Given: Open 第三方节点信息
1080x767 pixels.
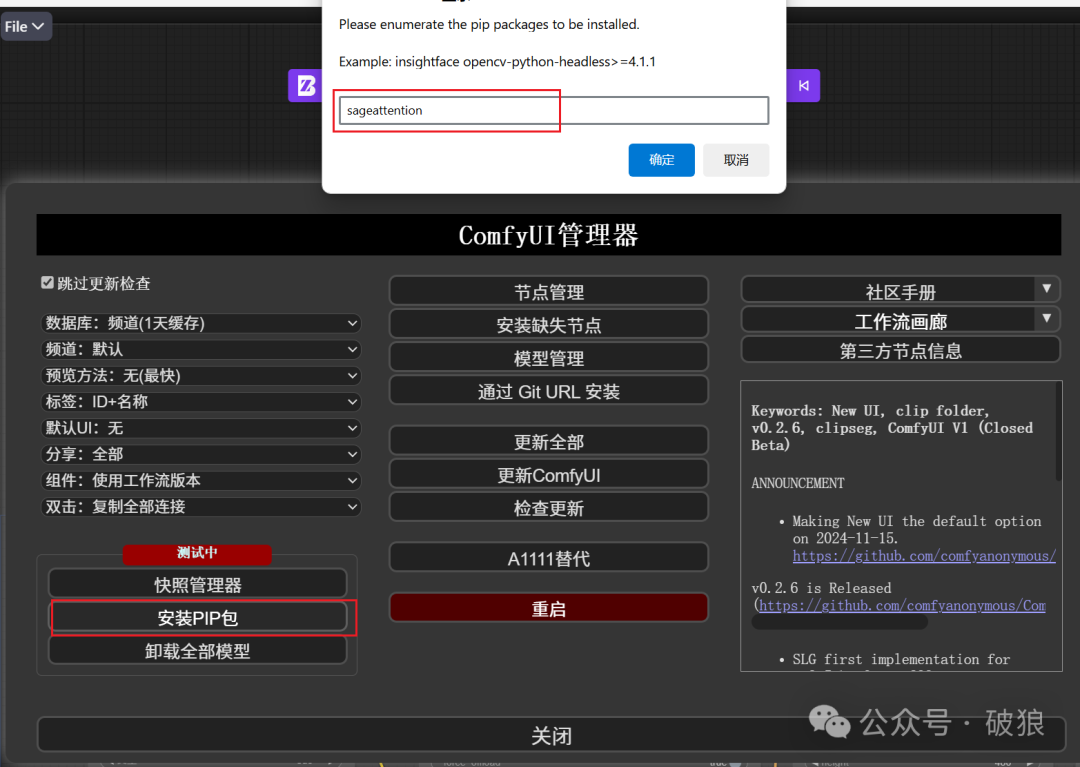Looking at the screenshot, I should [901, 350].
